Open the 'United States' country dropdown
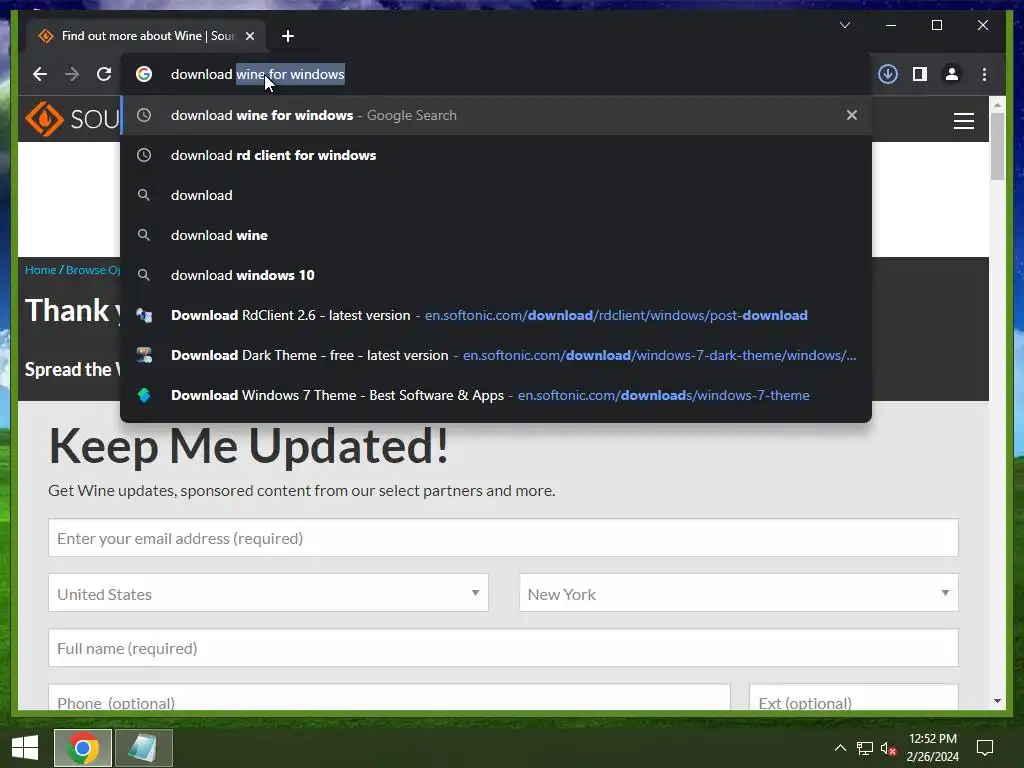Viewport: 1024px width, 768px height. [268, 593]
